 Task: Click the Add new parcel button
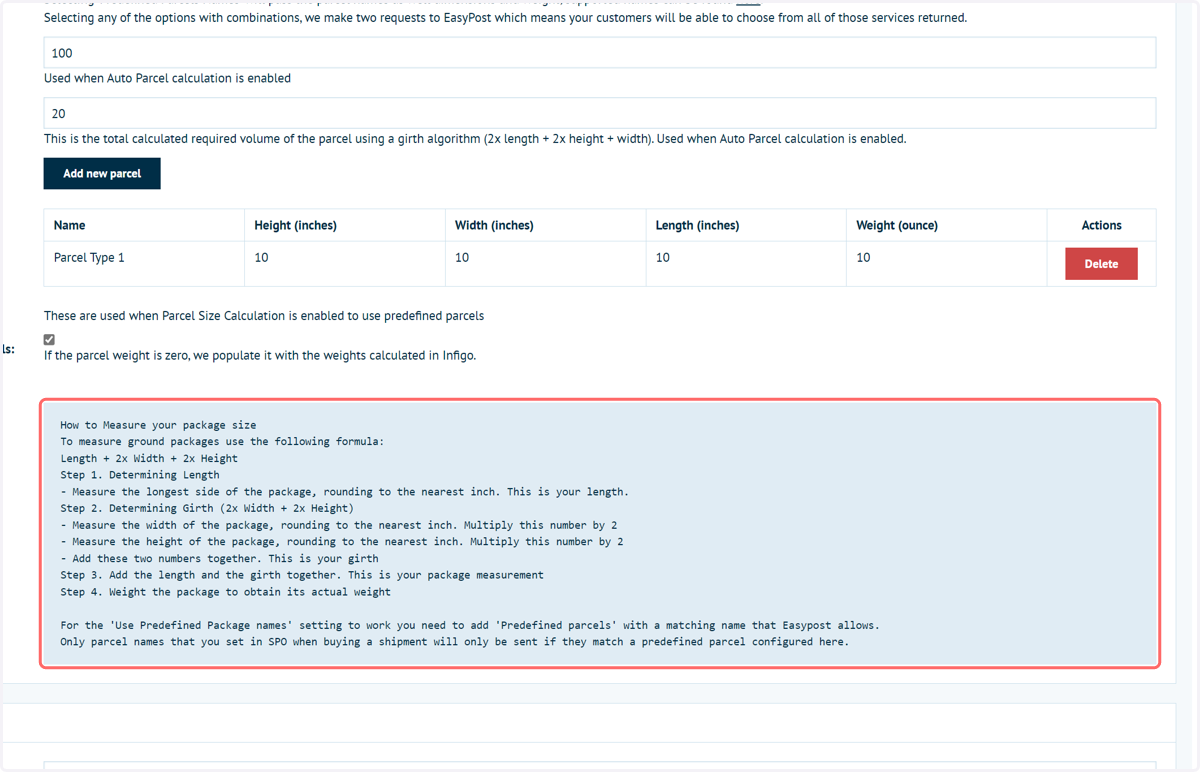(102, 173)
